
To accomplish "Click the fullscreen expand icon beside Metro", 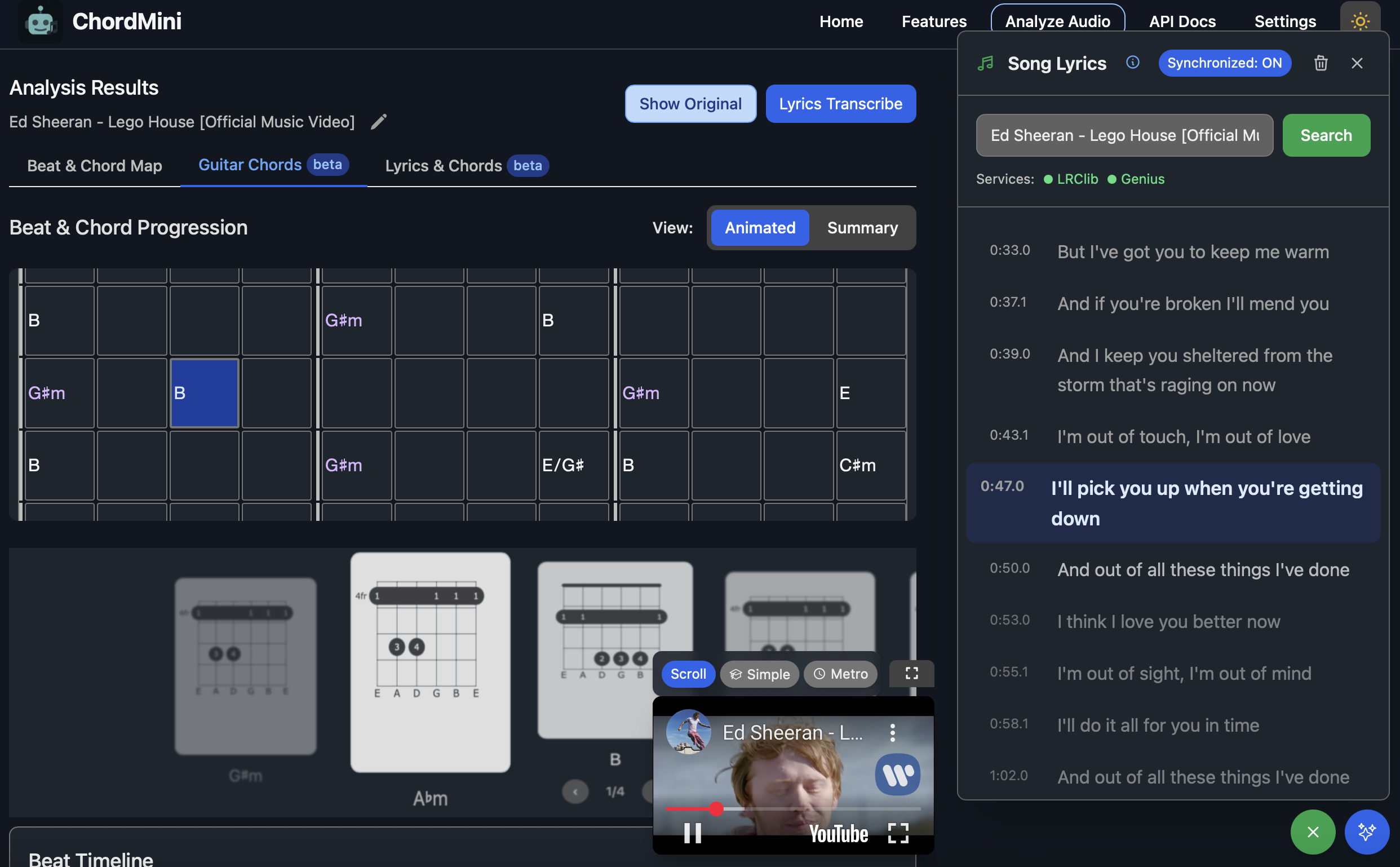I will pyautogui.click(x=911, y=674).
